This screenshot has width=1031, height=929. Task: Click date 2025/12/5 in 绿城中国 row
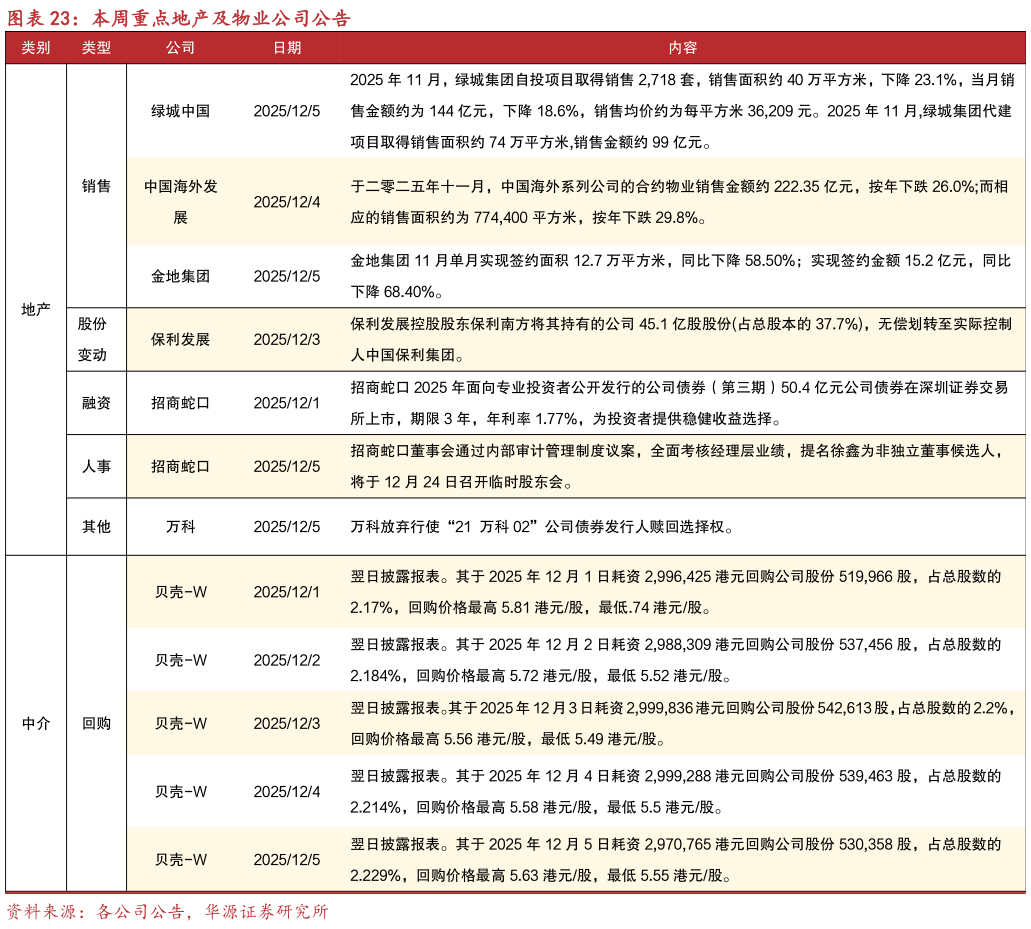click(x=287, y=111)
